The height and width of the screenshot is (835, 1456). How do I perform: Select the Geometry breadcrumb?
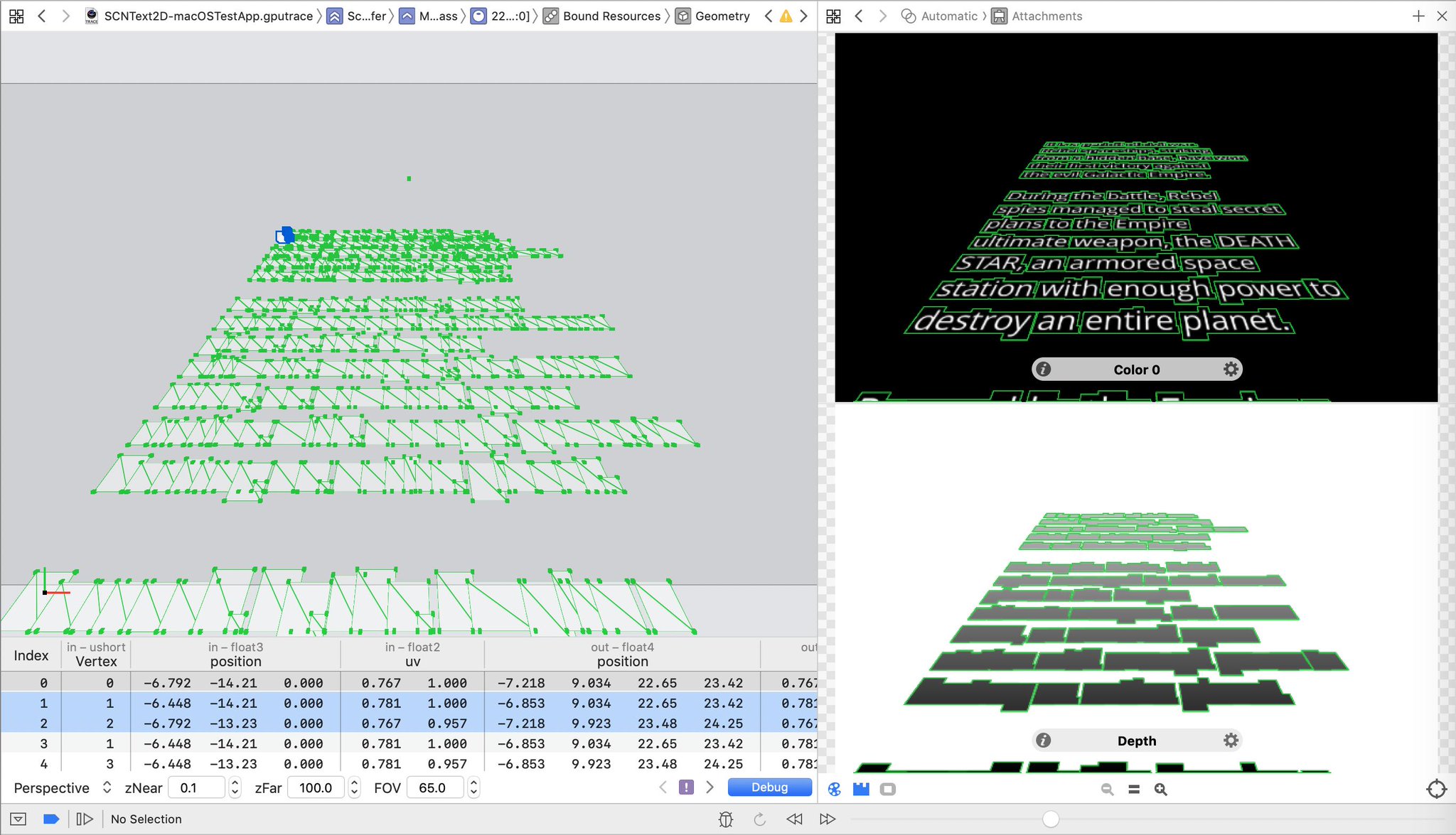pyautogui.click(x=713, y=16)
